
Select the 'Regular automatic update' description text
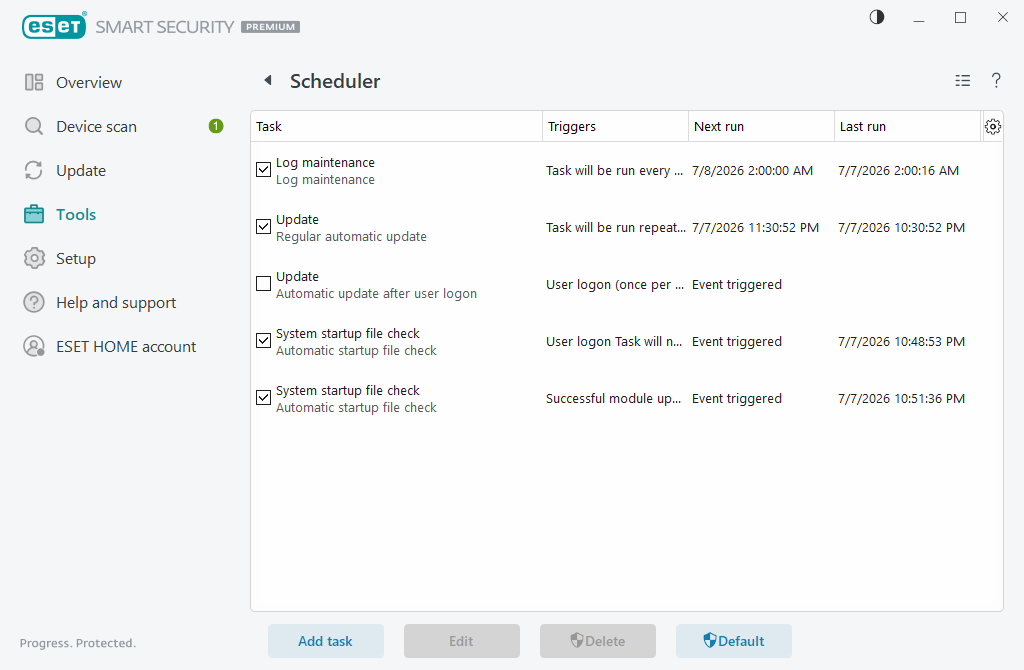[x=351, y=236]
